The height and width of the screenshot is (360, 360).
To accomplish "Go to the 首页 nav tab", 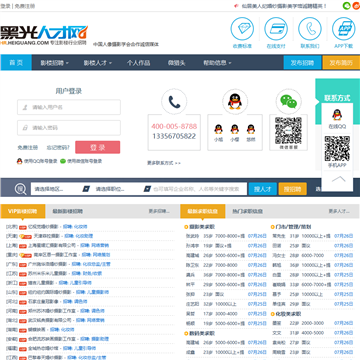I will coord(16,63).
